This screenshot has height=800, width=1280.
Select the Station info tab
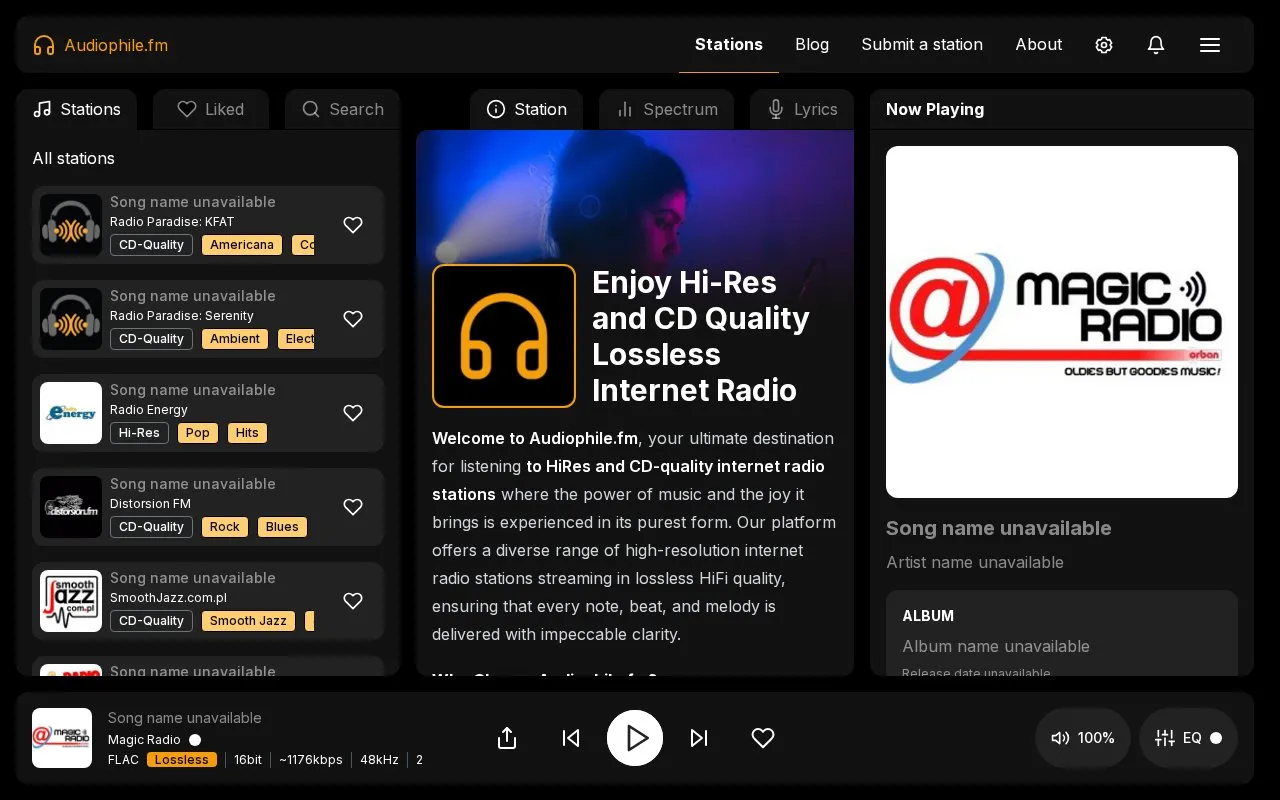pyautogui.click(x=526, y=109)
